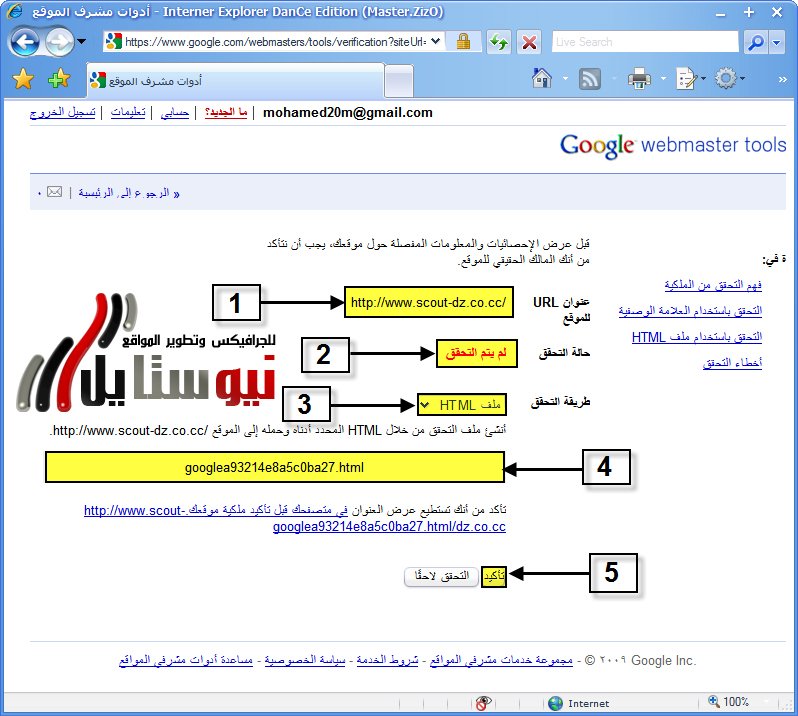Open فهم التحقق من الملكية link

[x=713, y=285]
